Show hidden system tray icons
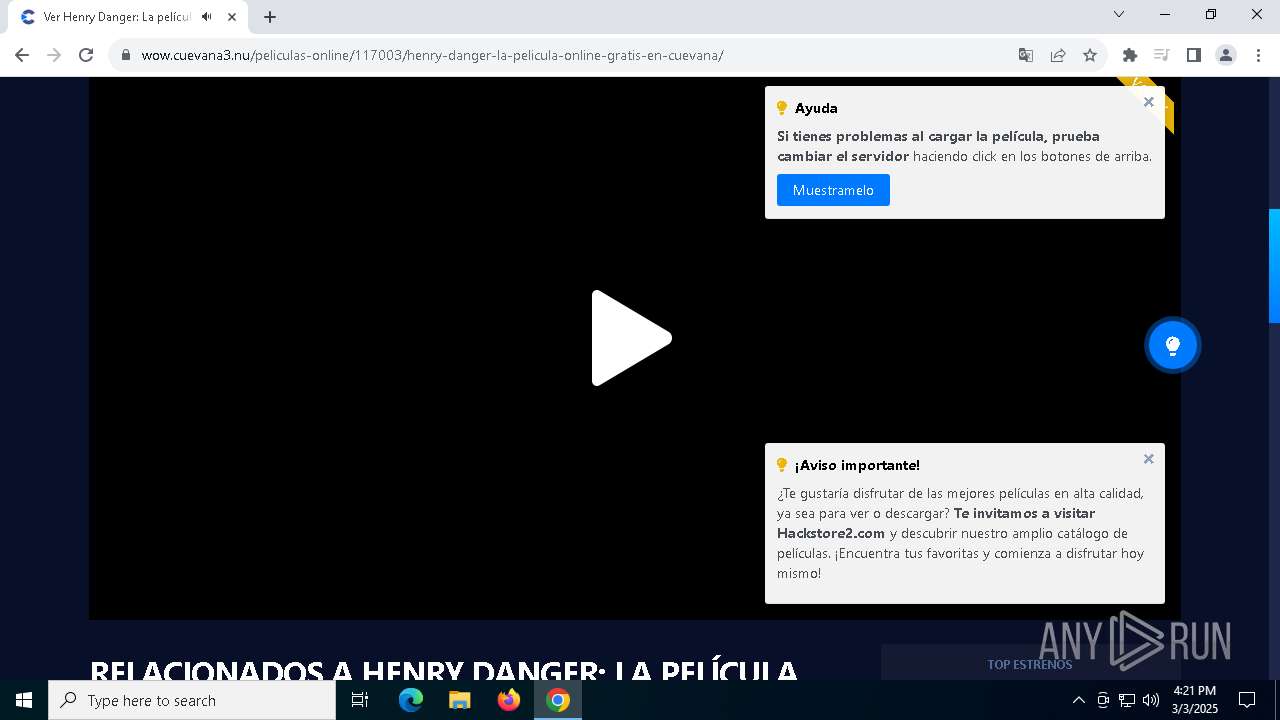 coord(1078,700)
